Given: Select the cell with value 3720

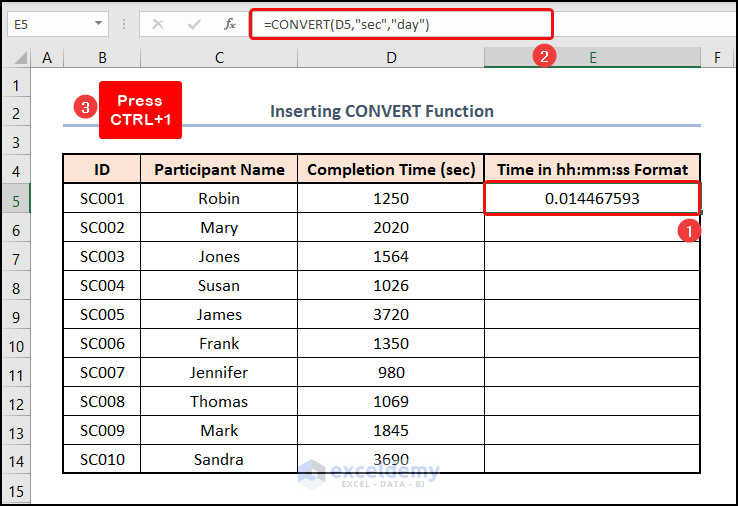Looking at the screenshot, I should click(x=391, y=314).
